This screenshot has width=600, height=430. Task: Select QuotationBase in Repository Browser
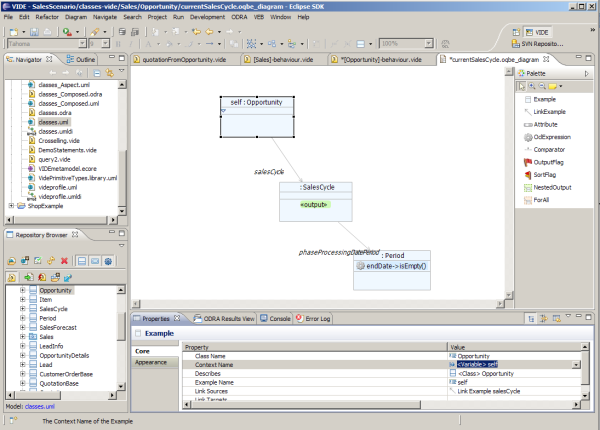click(59, 383)
